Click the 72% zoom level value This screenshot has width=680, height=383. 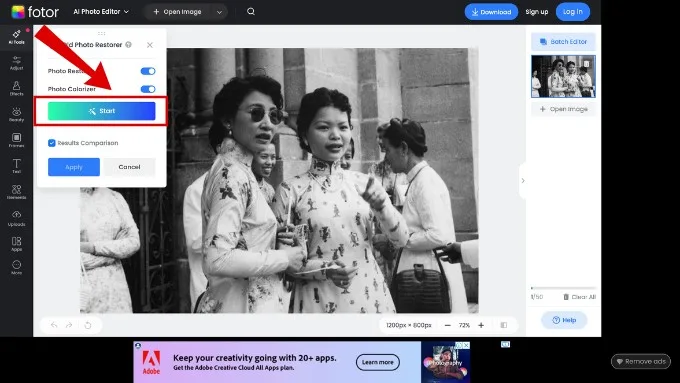point(464,325)
